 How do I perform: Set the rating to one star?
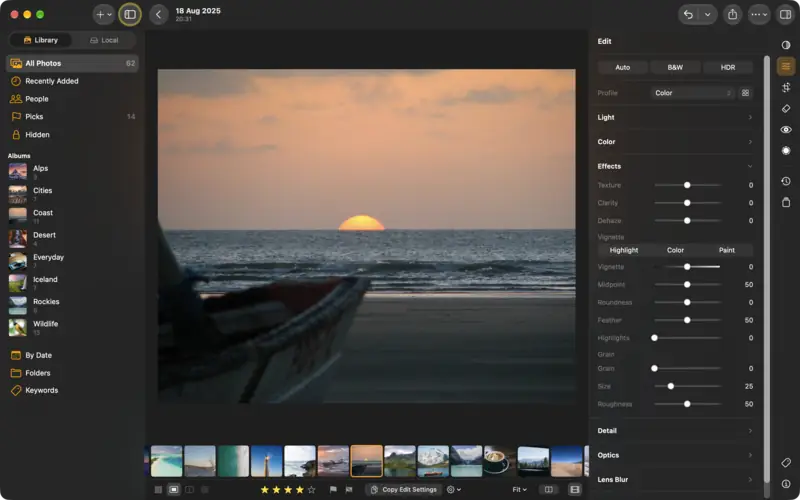tap(264, 490)
